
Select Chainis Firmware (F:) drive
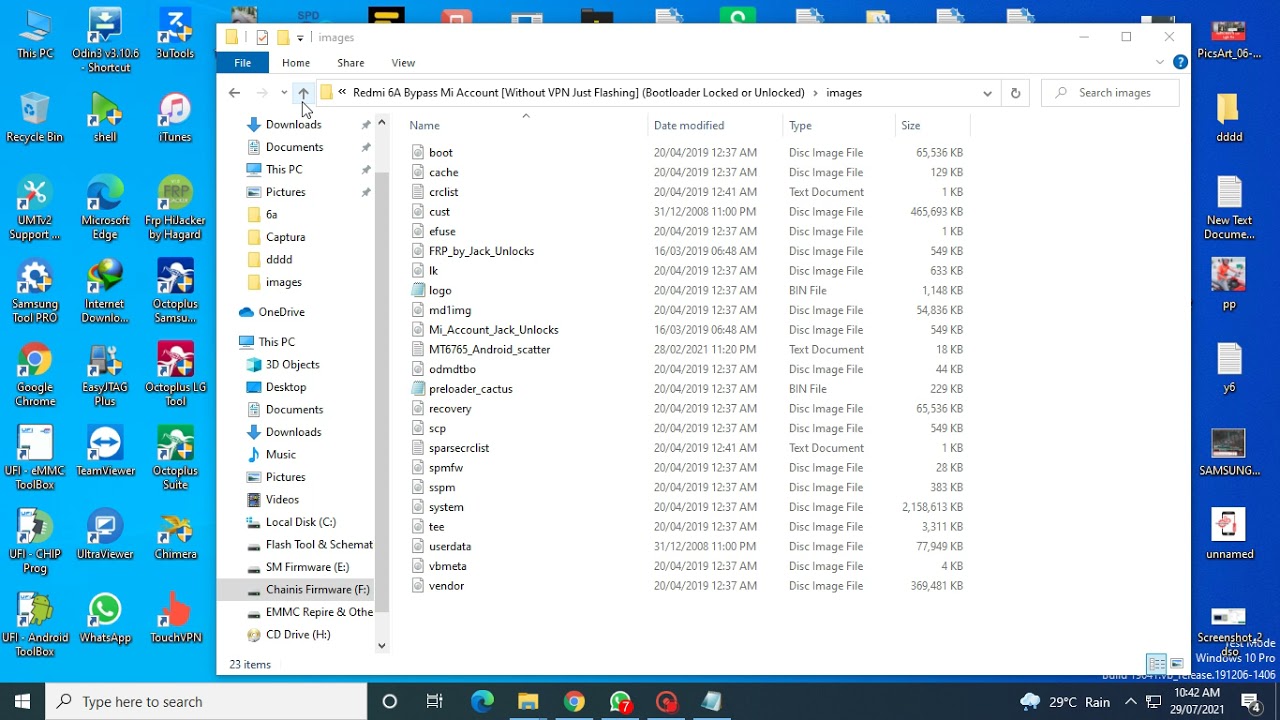317,590
